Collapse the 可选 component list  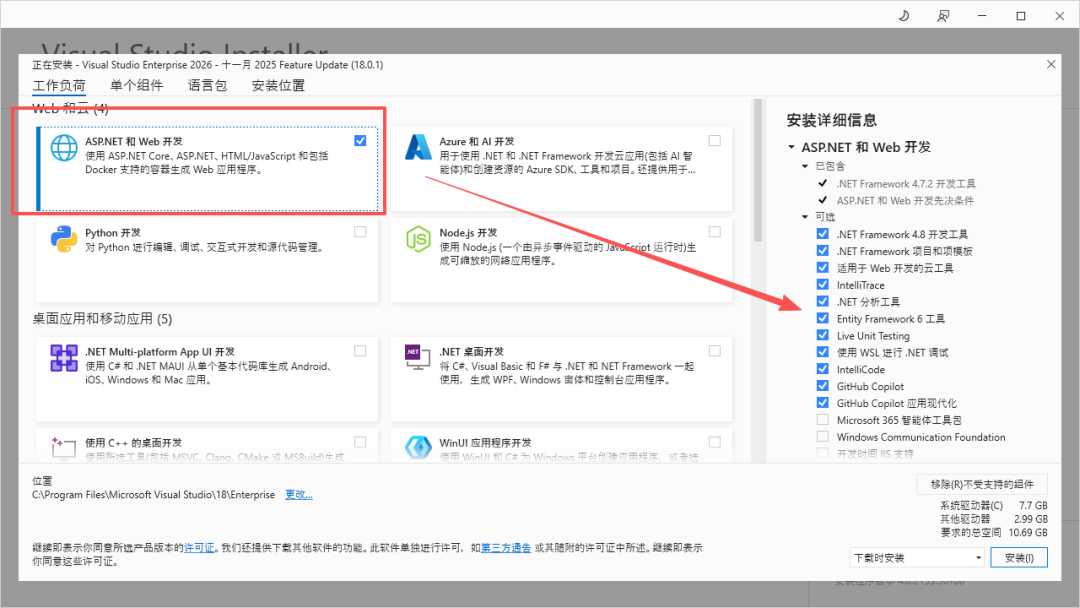pyautogui.click(x=807, y=216)
